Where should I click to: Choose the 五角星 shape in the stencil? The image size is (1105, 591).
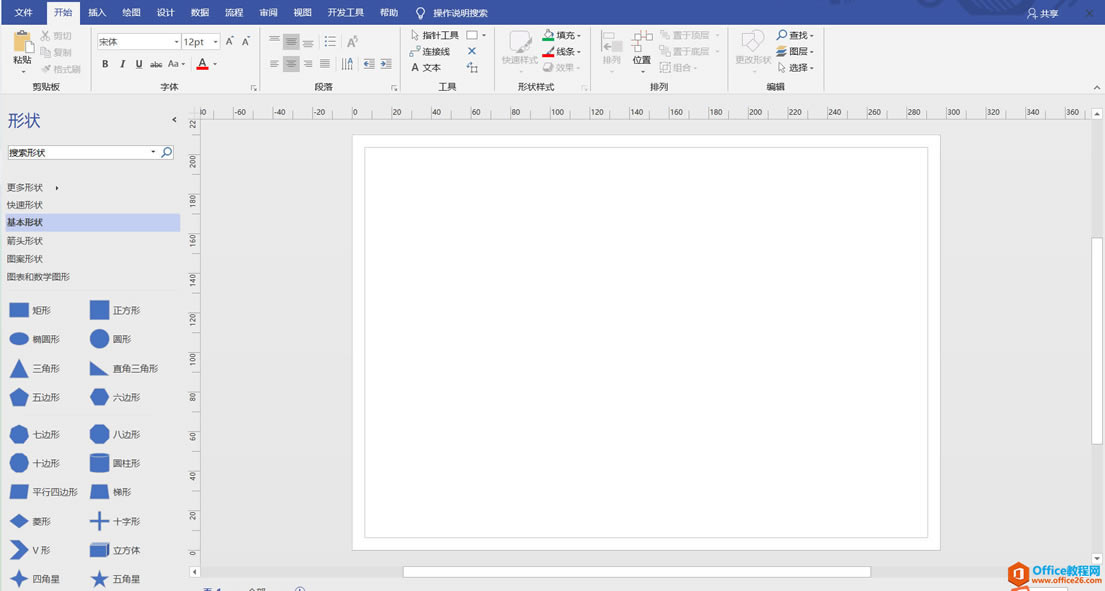click(x=100, y=579)
